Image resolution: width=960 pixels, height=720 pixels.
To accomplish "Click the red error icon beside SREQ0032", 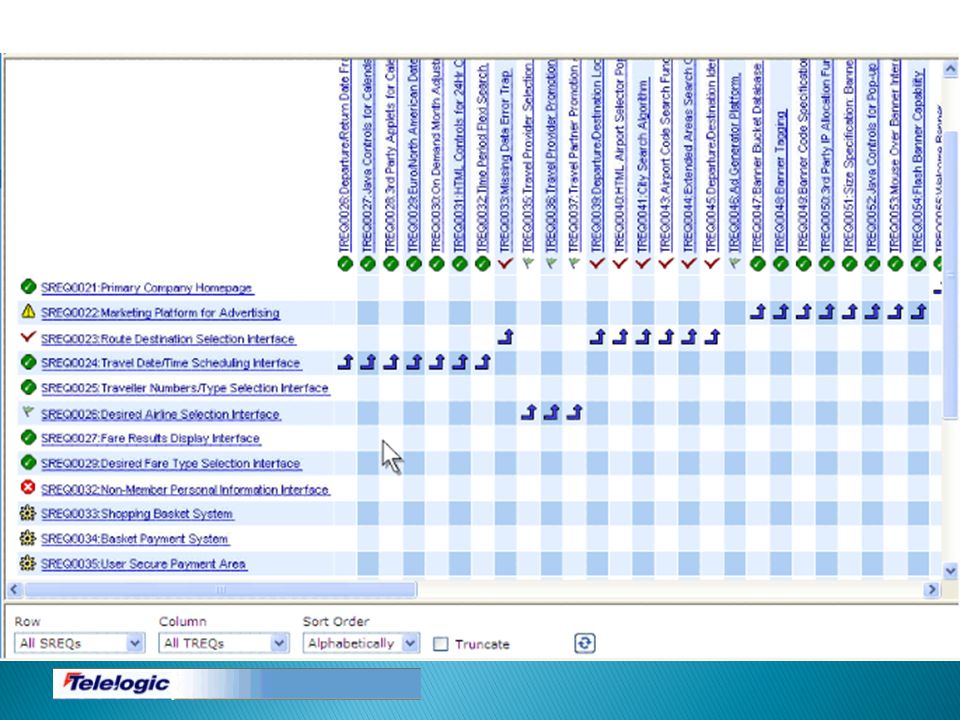I will (x=28, y=487).
